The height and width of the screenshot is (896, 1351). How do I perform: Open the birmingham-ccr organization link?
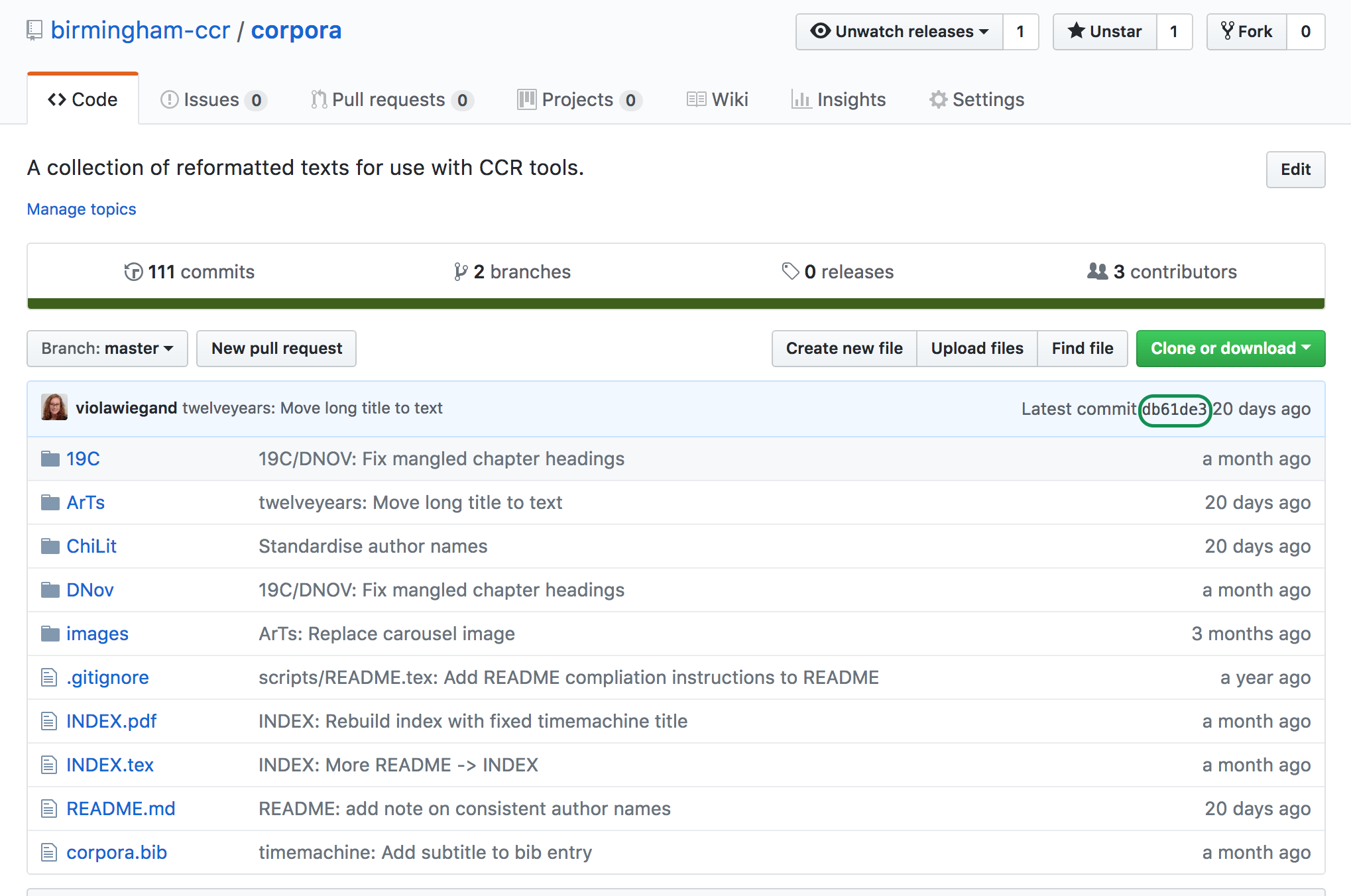pyautogui.click(x=141, y=30)
